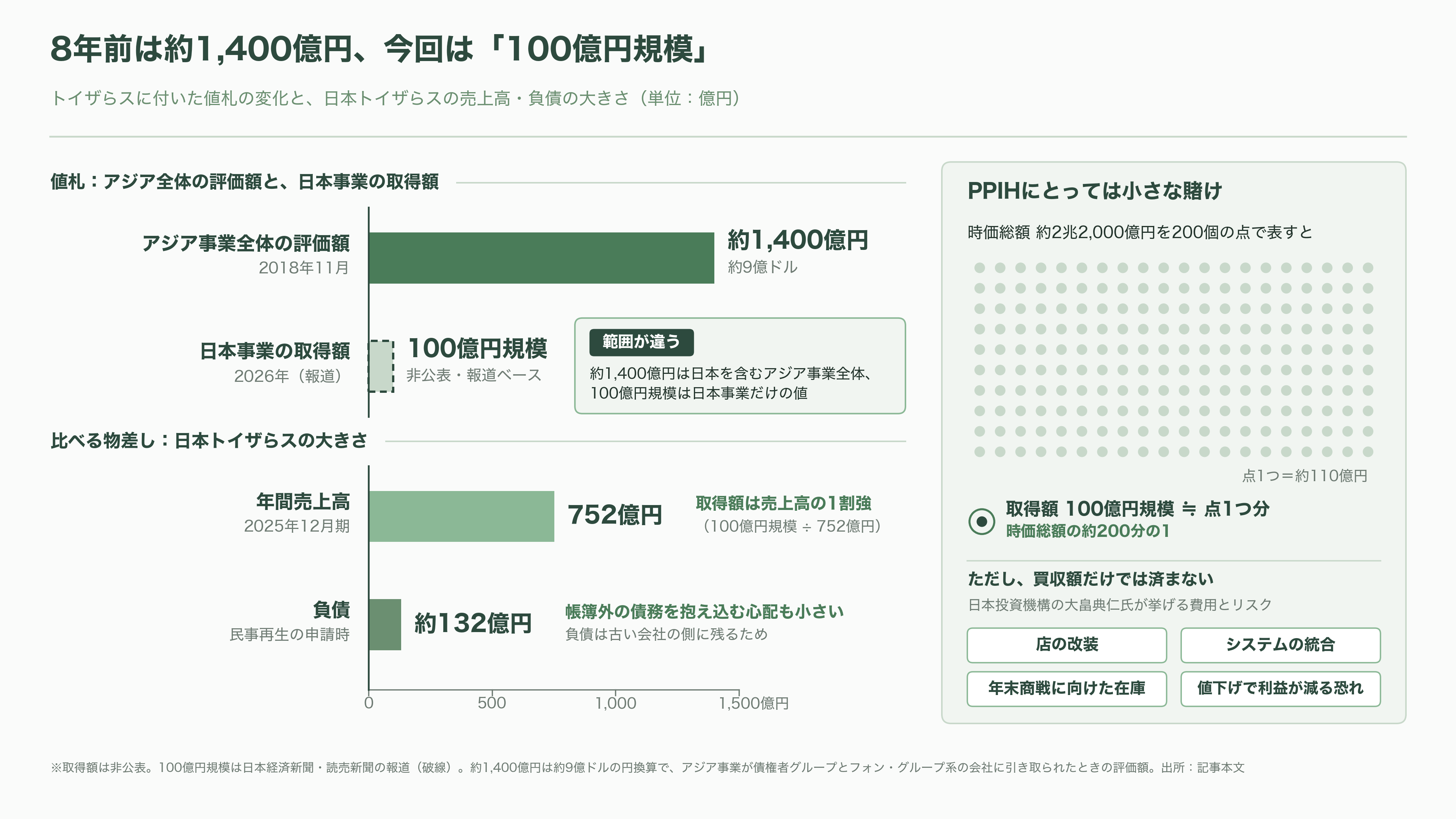The image size is (1456, 819).
Task: Select the 132億円 debt bar
Action: pos(385,624)
